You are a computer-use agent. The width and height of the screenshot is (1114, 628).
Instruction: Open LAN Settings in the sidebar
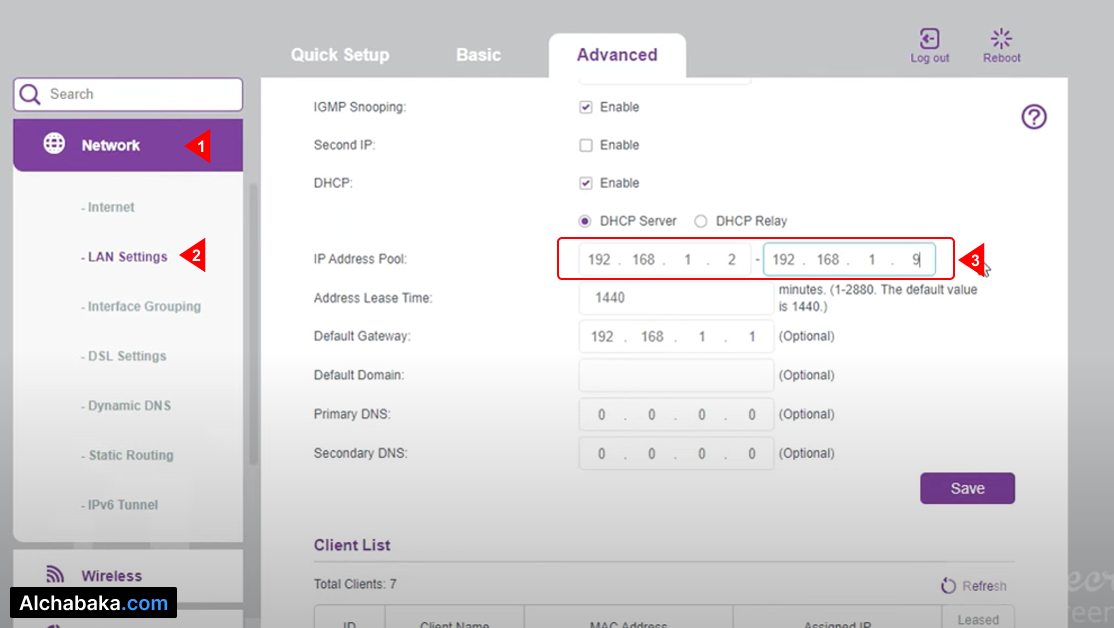127,257
